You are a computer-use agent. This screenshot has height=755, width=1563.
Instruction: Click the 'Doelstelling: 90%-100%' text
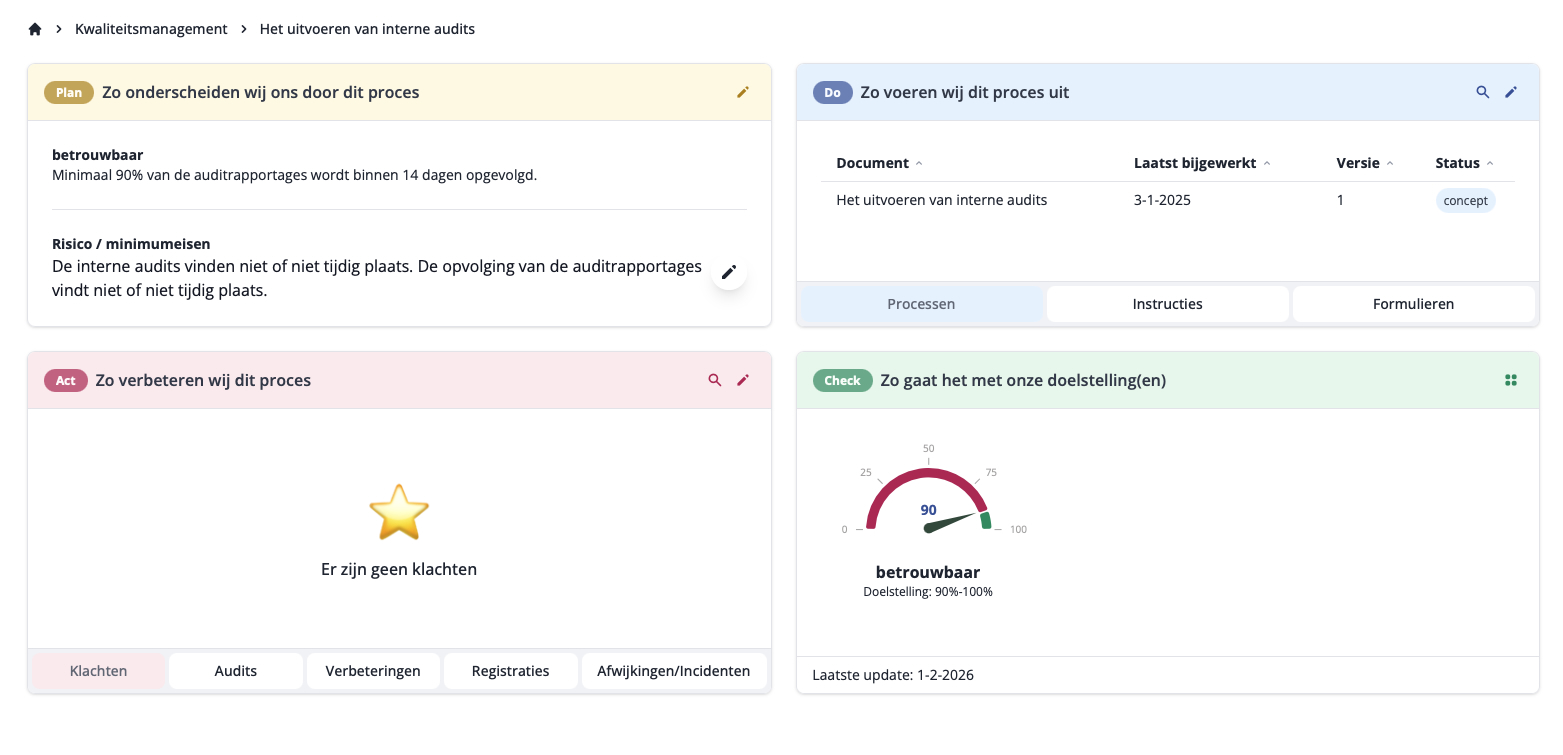tap(928, 592)
